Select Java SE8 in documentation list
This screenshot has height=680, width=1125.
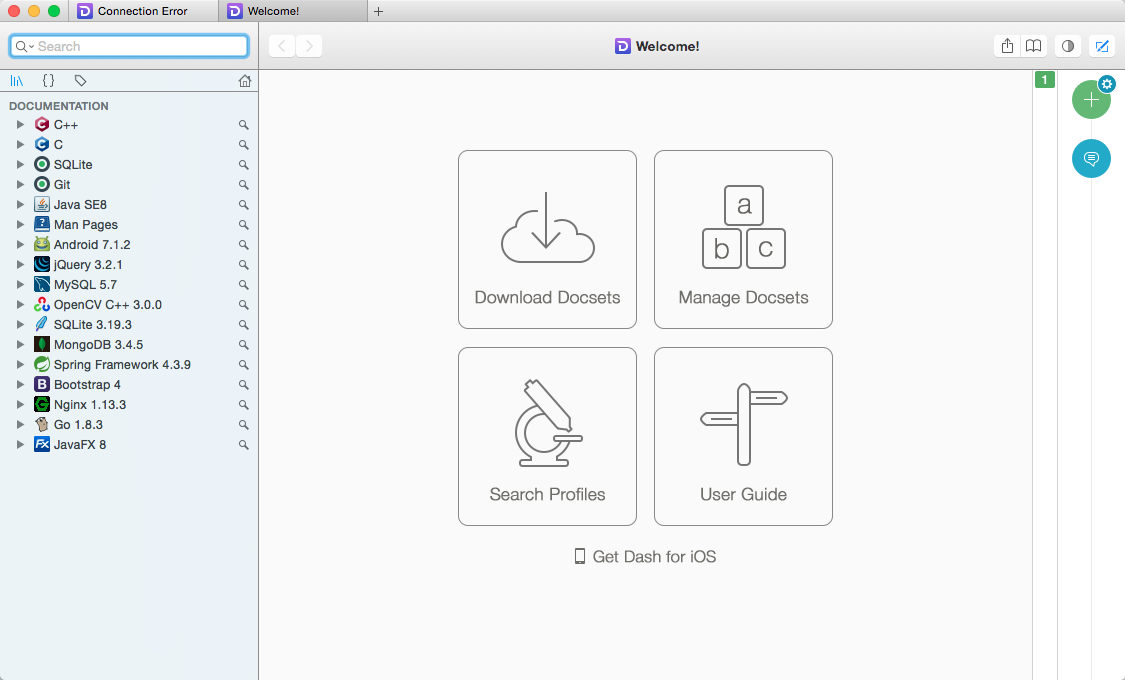[129, 205]
